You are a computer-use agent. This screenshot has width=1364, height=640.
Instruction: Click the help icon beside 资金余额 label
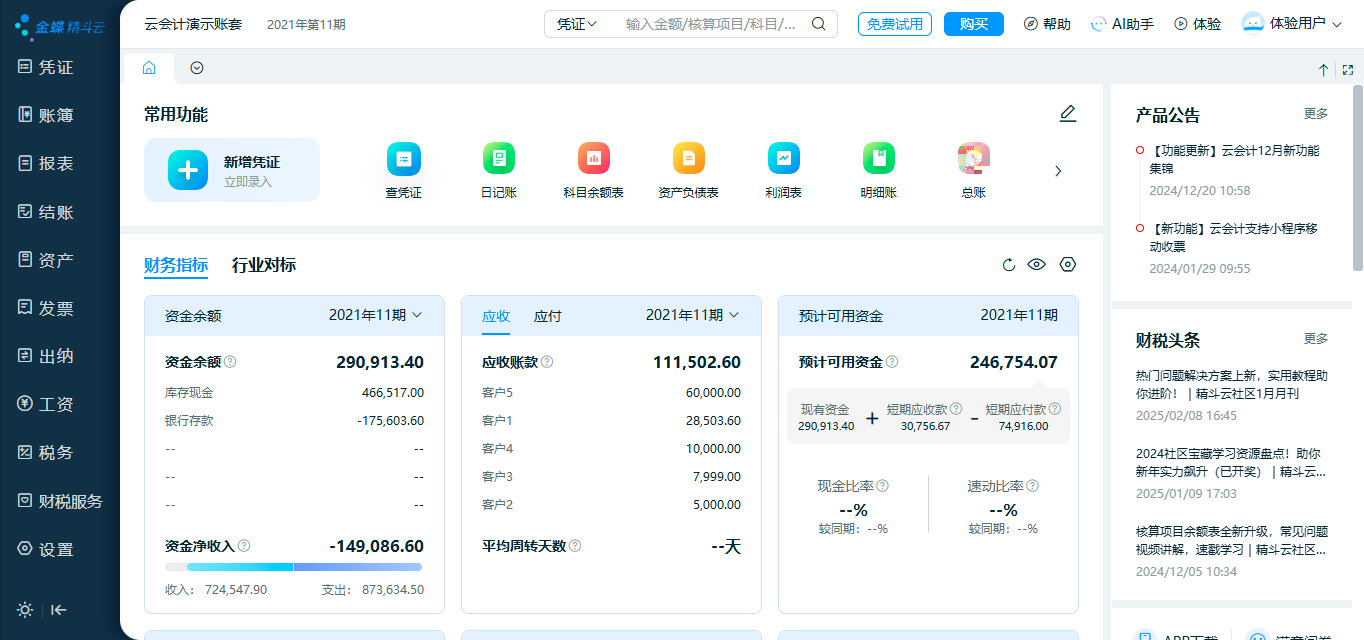coord(230,362)
